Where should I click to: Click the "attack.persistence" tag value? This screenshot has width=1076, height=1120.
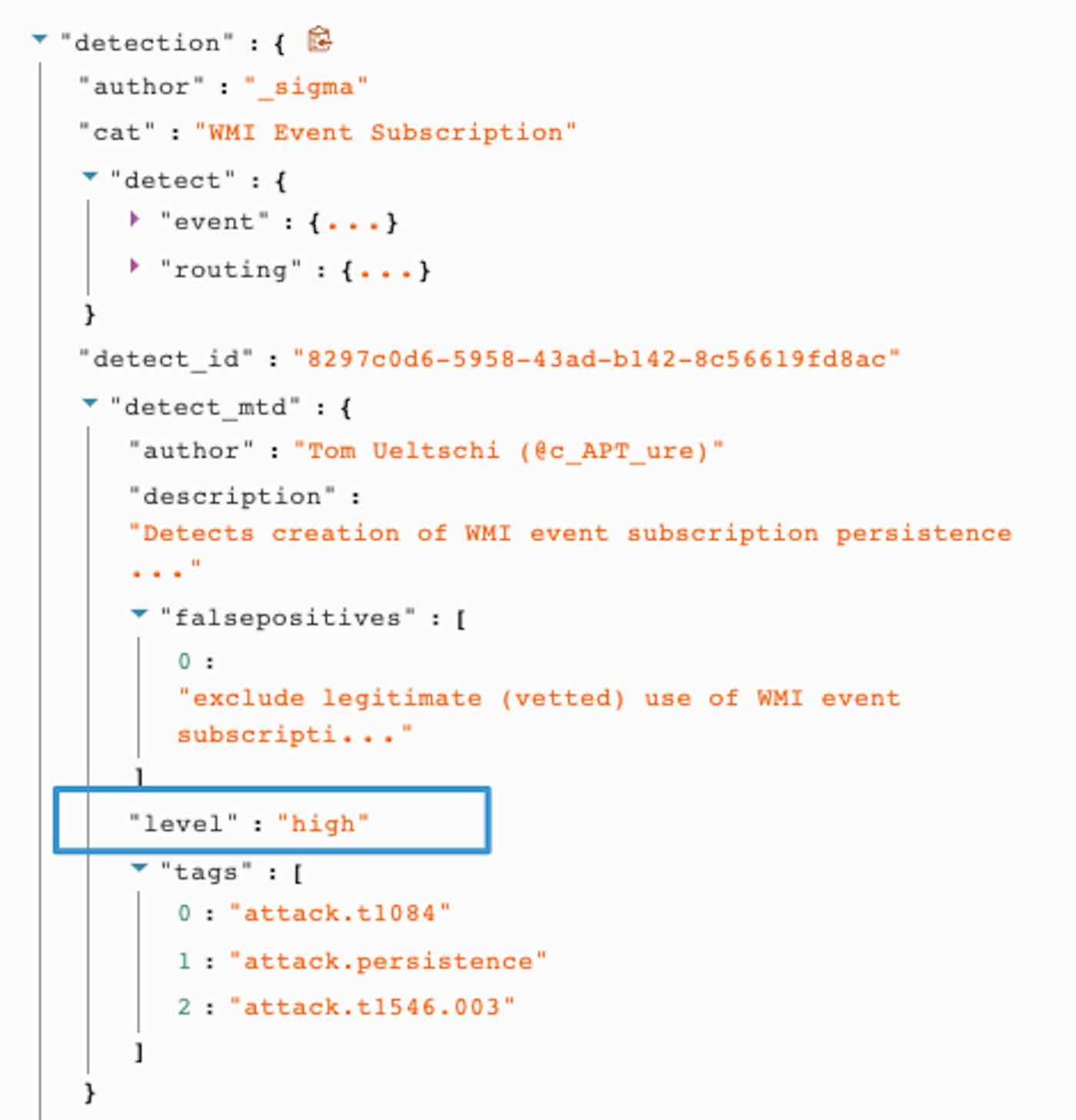[387, 962]
